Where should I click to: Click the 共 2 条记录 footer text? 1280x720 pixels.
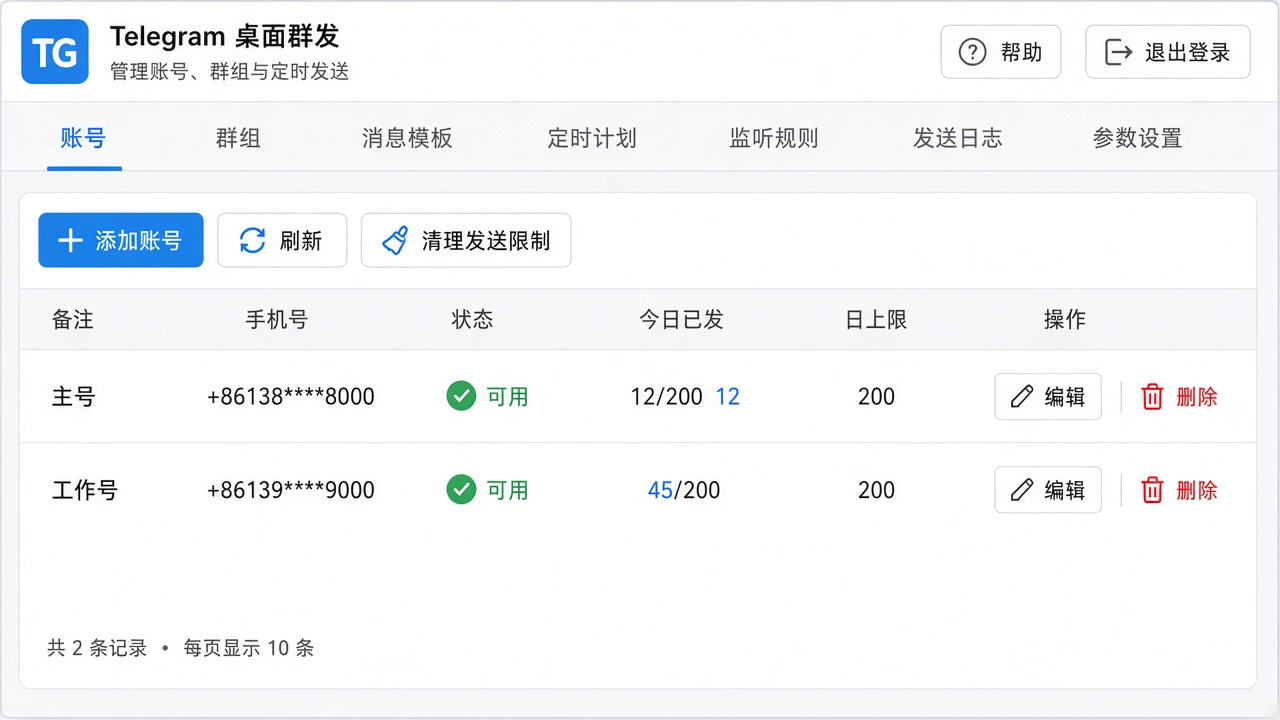pos(97,648)
